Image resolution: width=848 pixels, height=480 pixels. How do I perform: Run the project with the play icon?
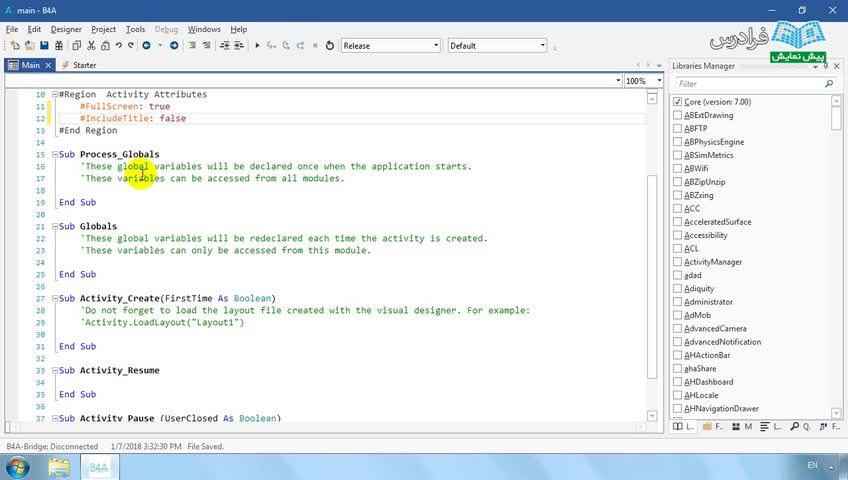pos(257,46)
